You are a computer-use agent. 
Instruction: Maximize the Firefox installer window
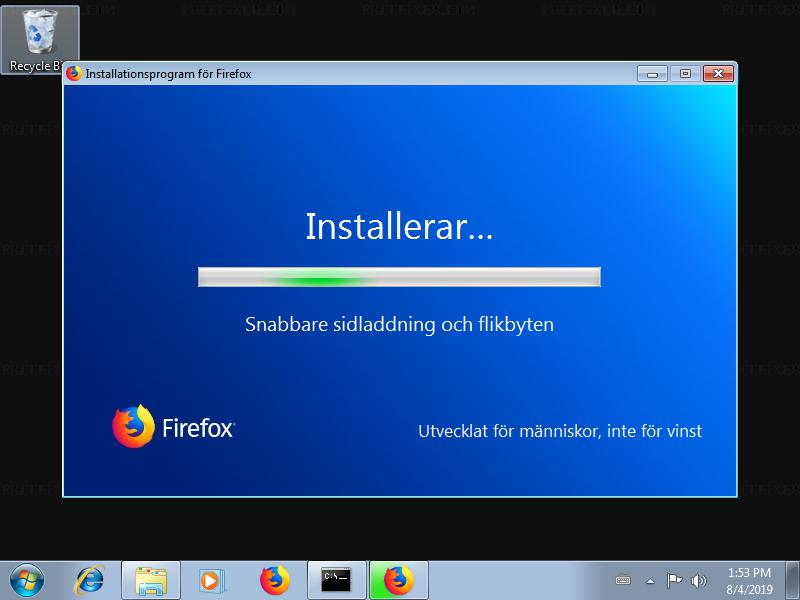coord(685,74)
